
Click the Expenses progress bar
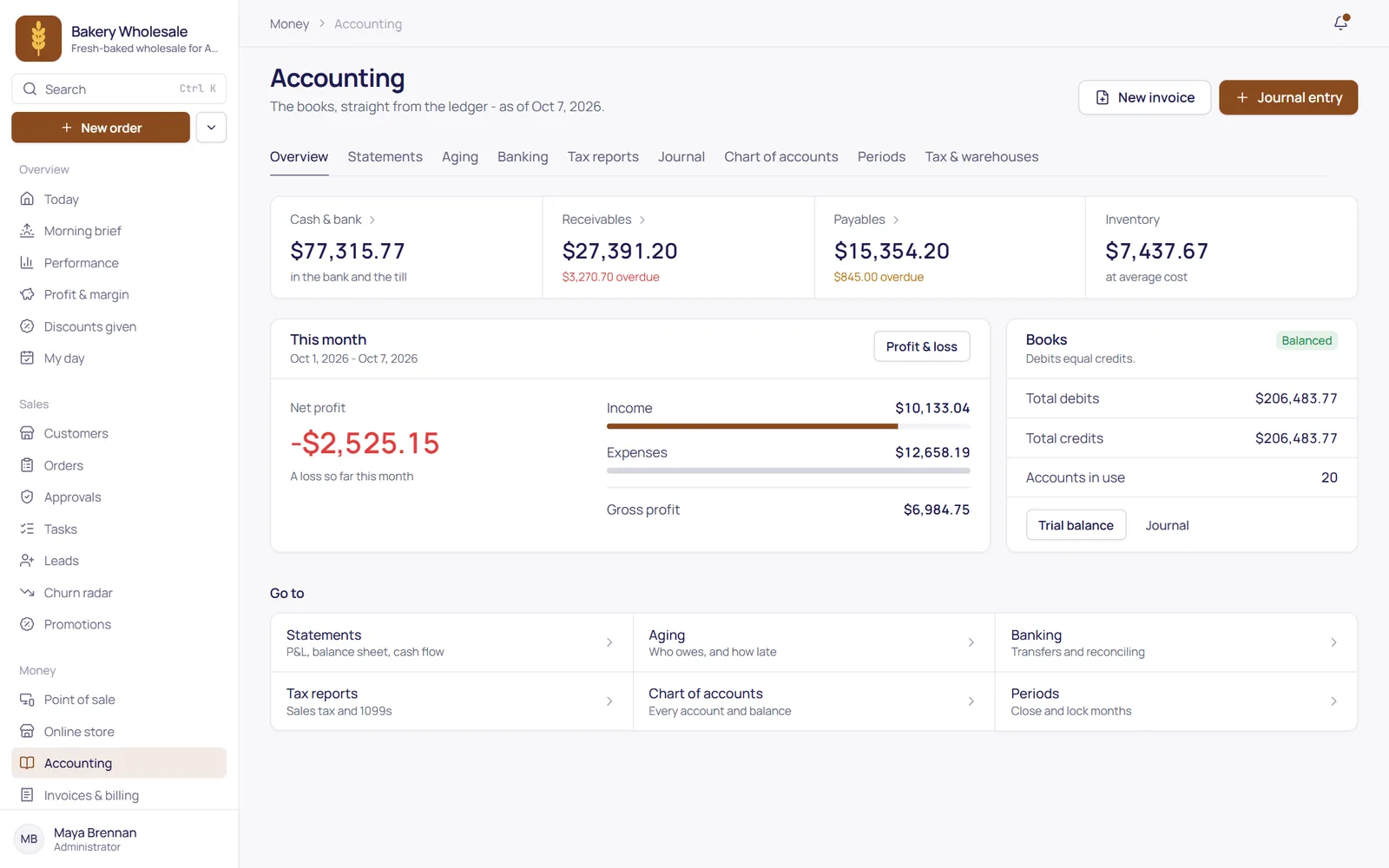(x=788, y=470)
